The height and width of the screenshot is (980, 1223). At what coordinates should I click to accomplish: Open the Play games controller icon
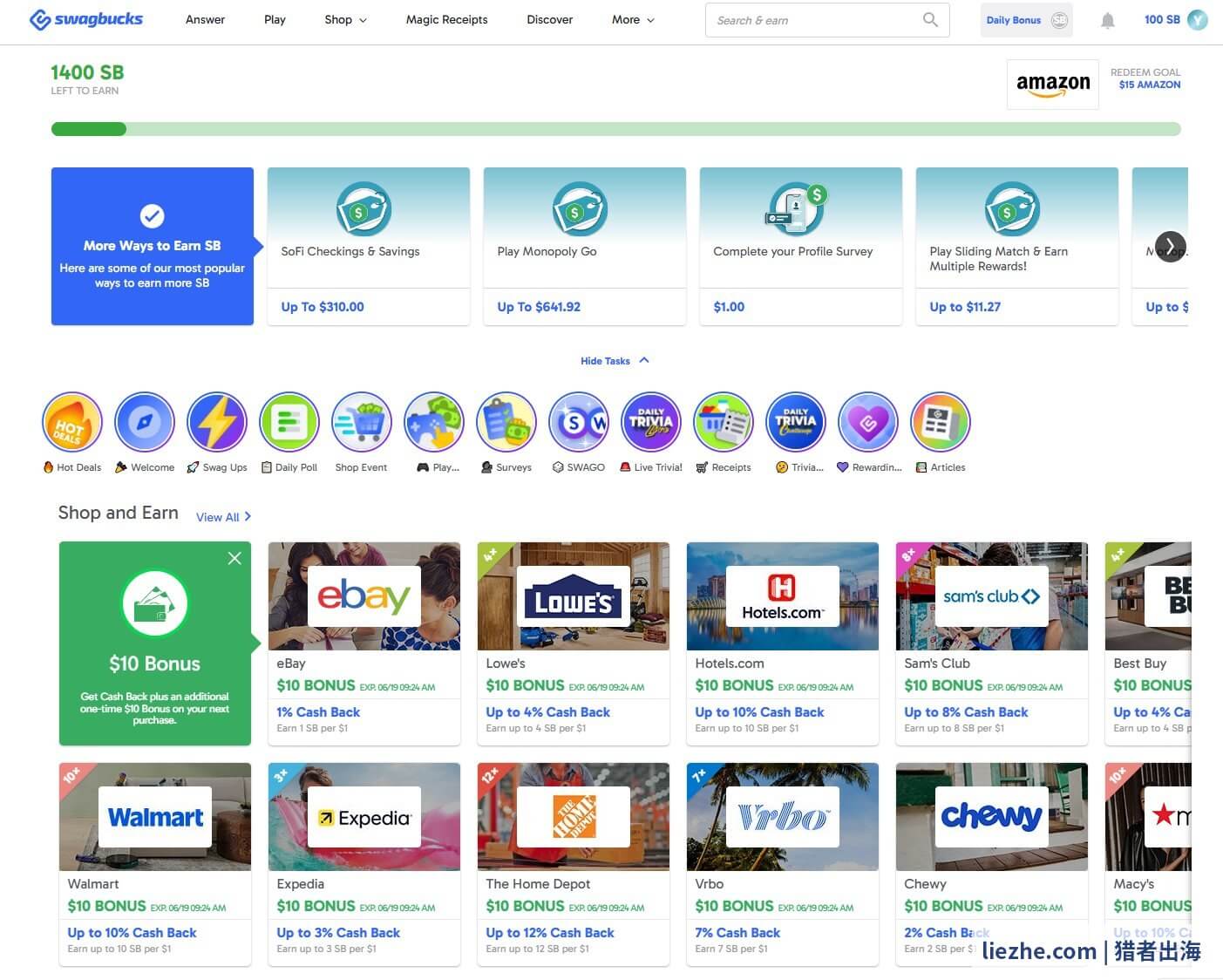[x=434, y=422]
